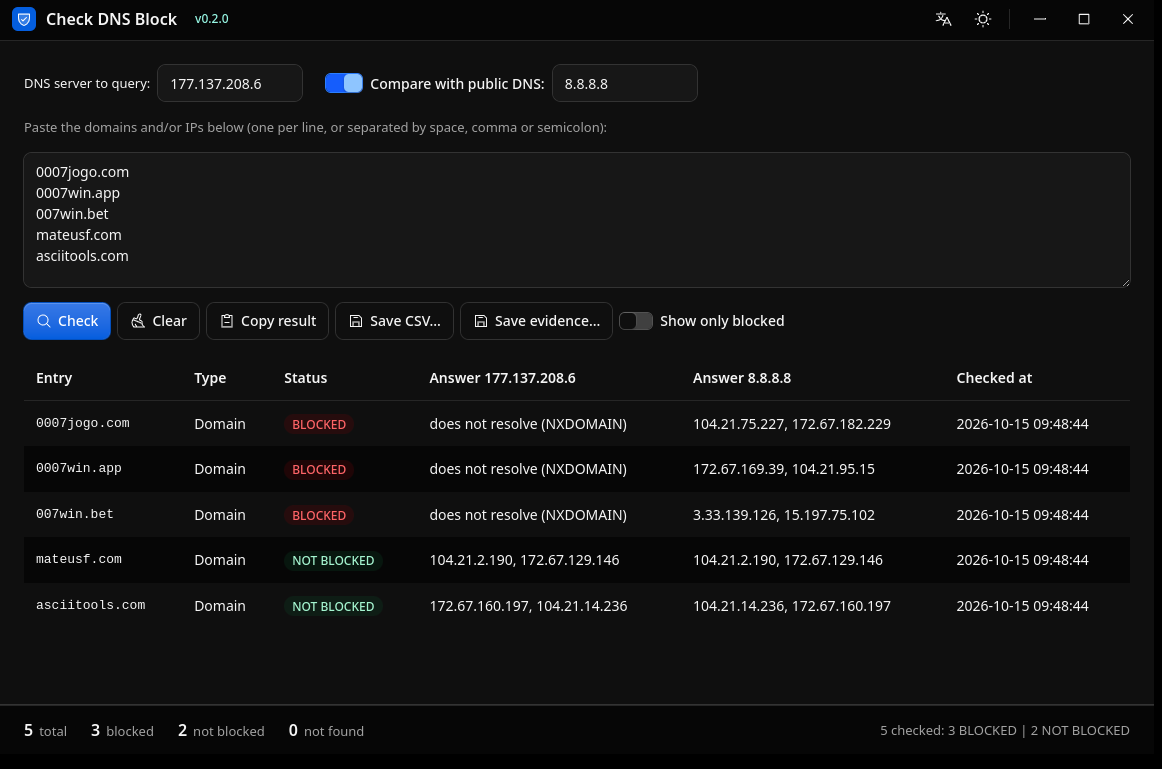Image resolution: width=1162 pixels, height=769 pixels.
Task: Click BLOCKED badge for 0007win.app
Action: pyautogui.click(x=319, y=470)
